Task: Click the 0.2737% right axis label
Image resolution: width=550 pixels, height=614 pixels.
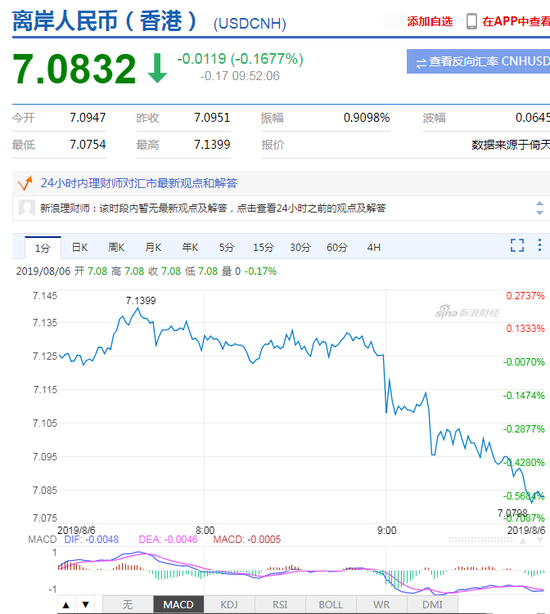Action: (525, 296)
